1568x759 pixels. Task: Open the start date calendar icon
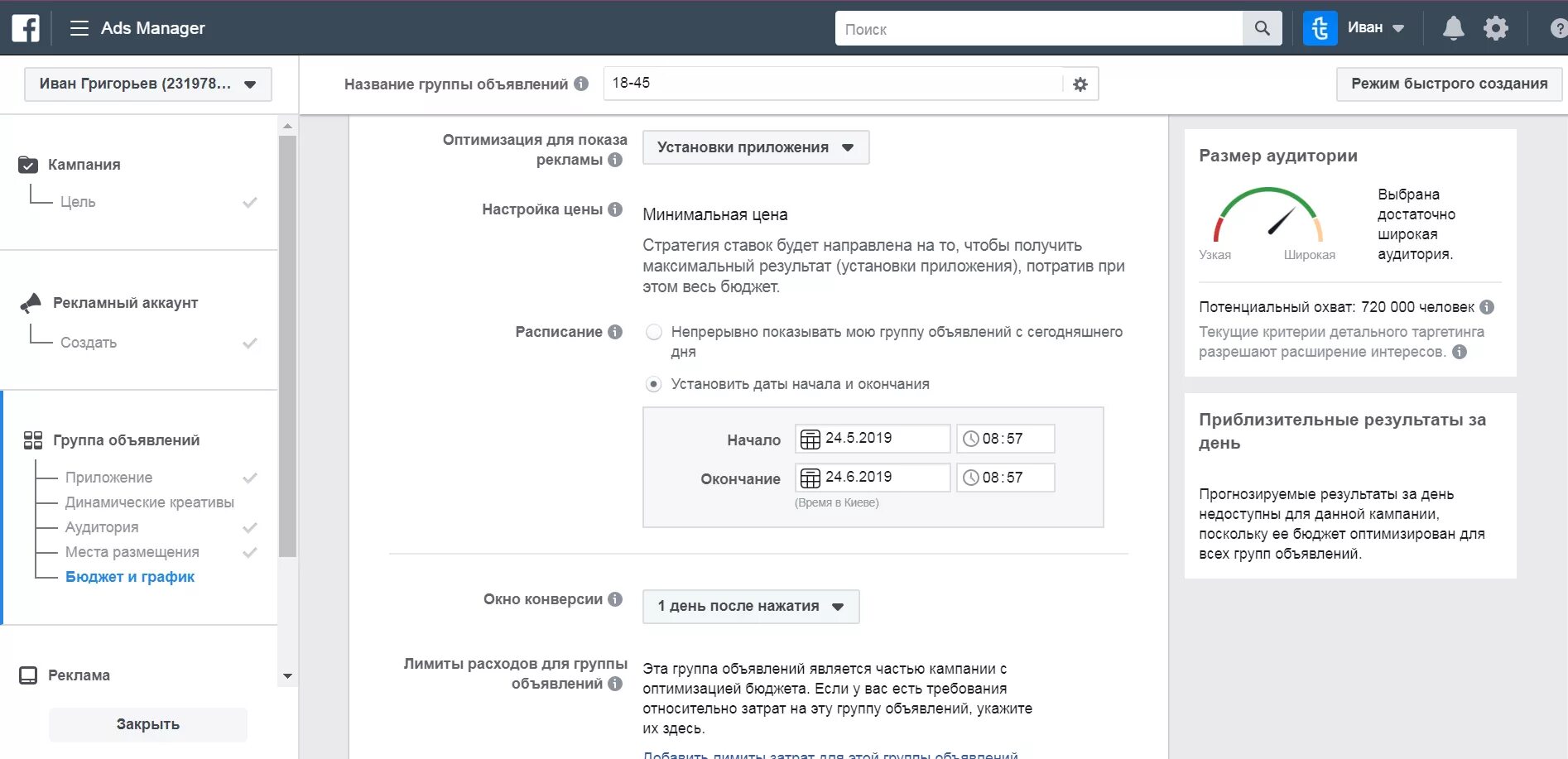pos(810,439)
